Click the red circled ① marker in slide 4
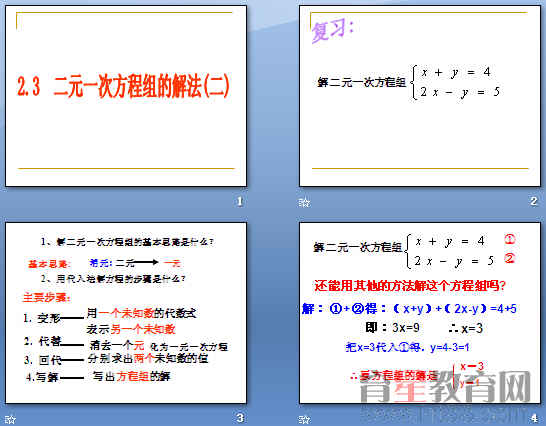546x426 pixels. coord(509,239)
